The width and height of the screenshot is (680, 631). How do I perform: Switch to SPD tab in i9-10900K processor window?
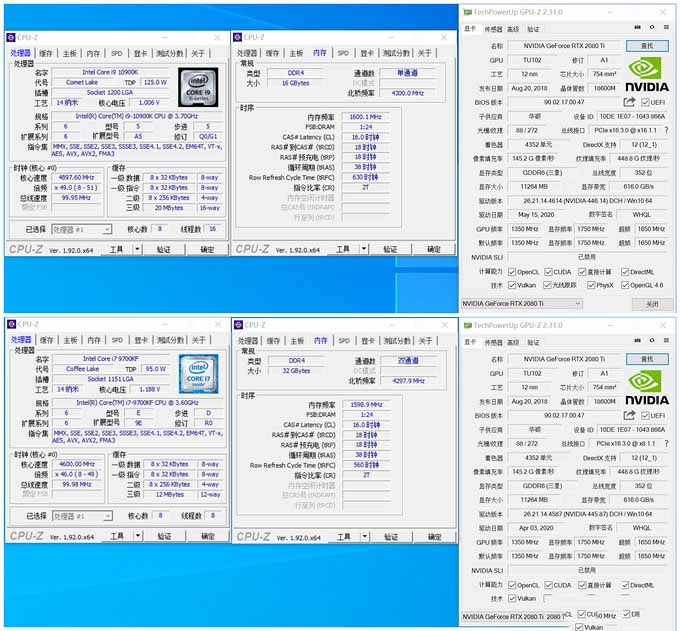(116, 53)
